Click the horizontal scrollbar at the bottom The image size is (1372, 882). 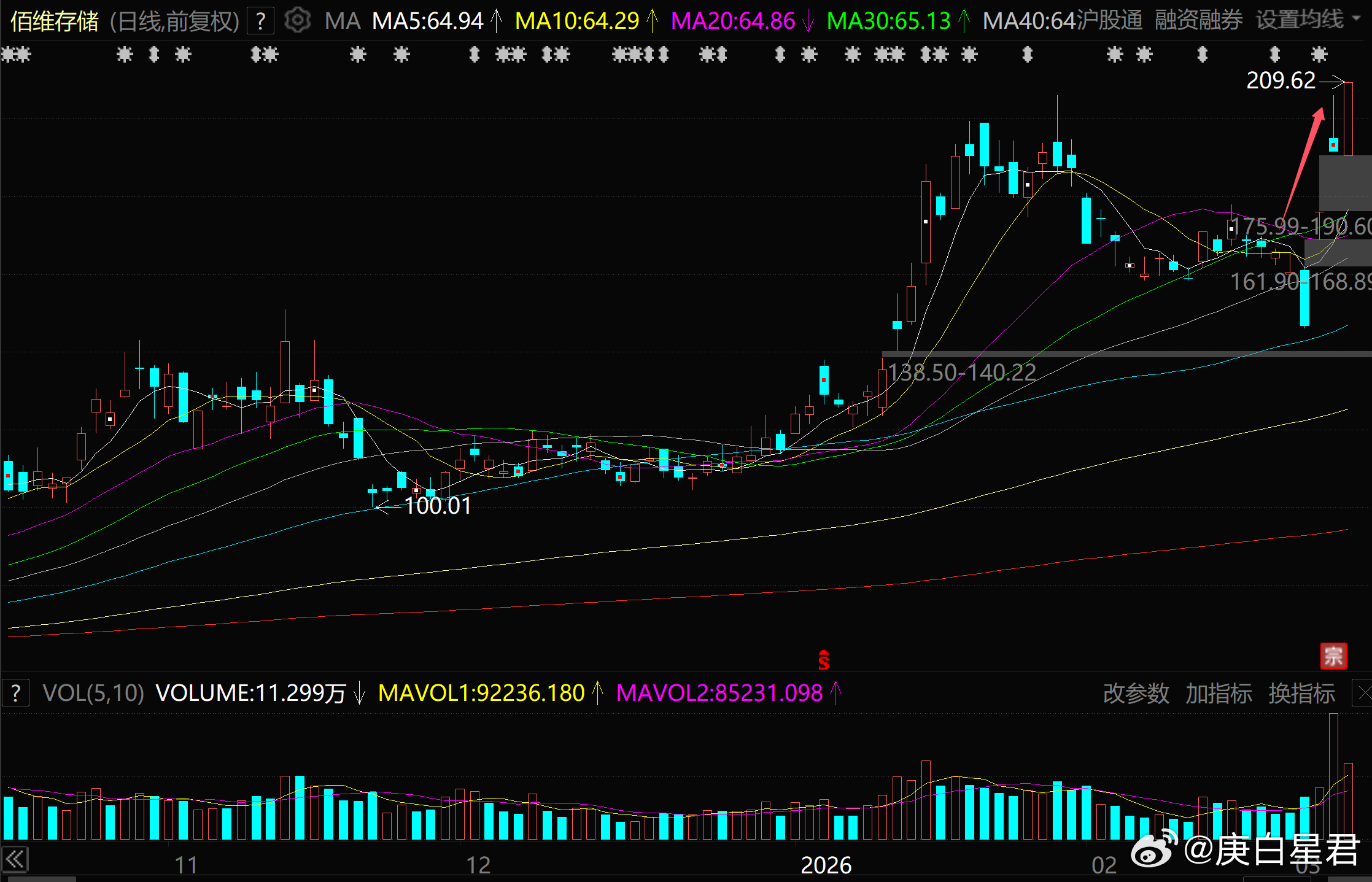tap(43, 878)
